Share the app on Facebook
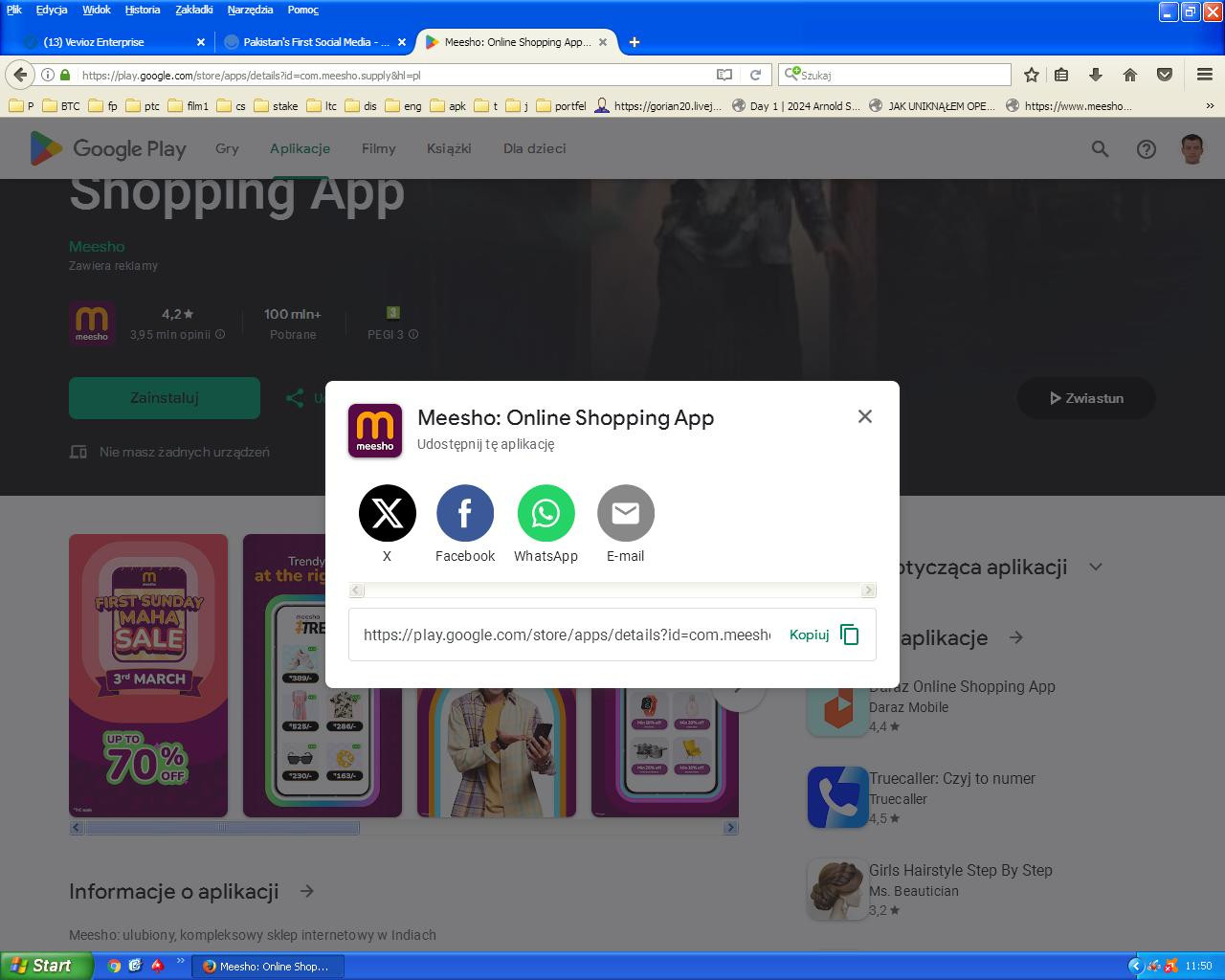This screenshot has width=1225, height=980. (x=464, y=513)
